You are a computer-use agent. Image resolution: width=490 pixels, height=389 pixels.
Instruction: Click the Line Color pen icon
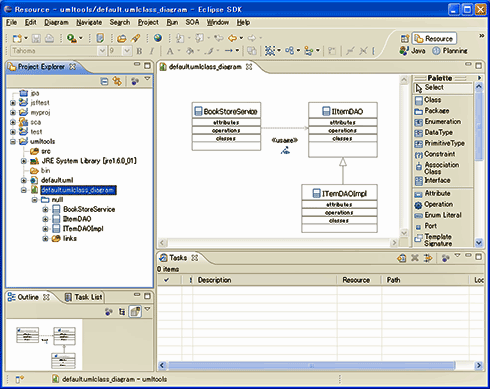click(210, 51)
